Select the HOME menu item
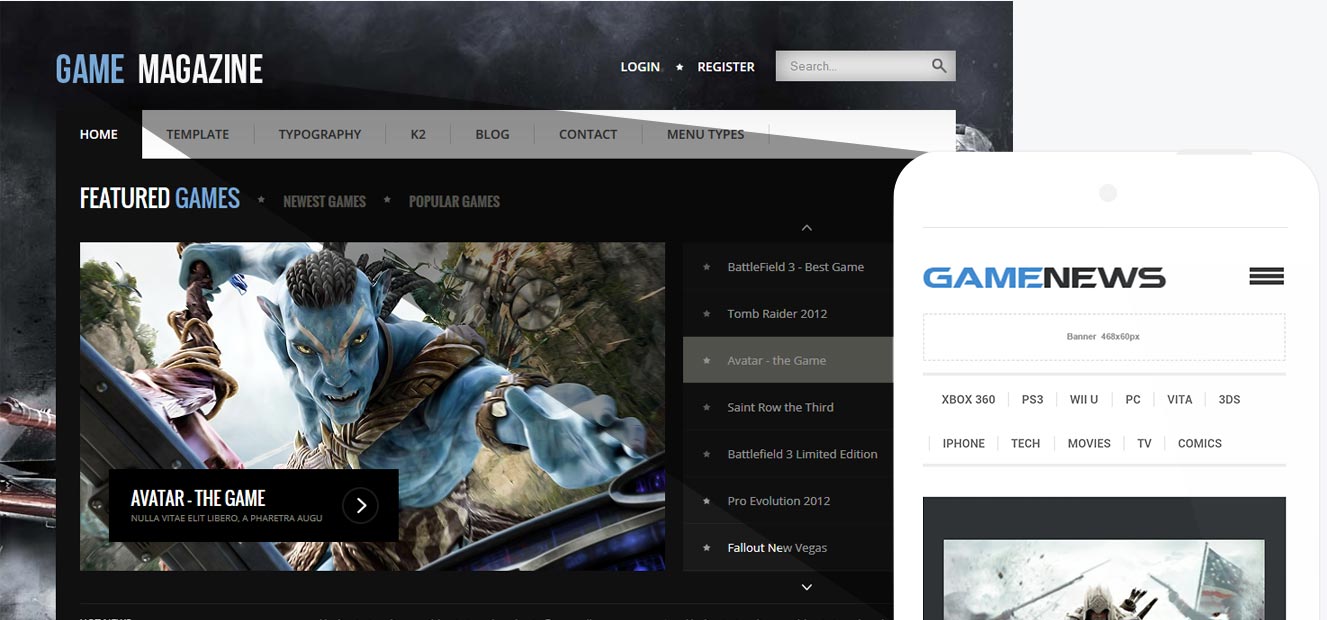1327x620 pixels. (x=99, y=134)
